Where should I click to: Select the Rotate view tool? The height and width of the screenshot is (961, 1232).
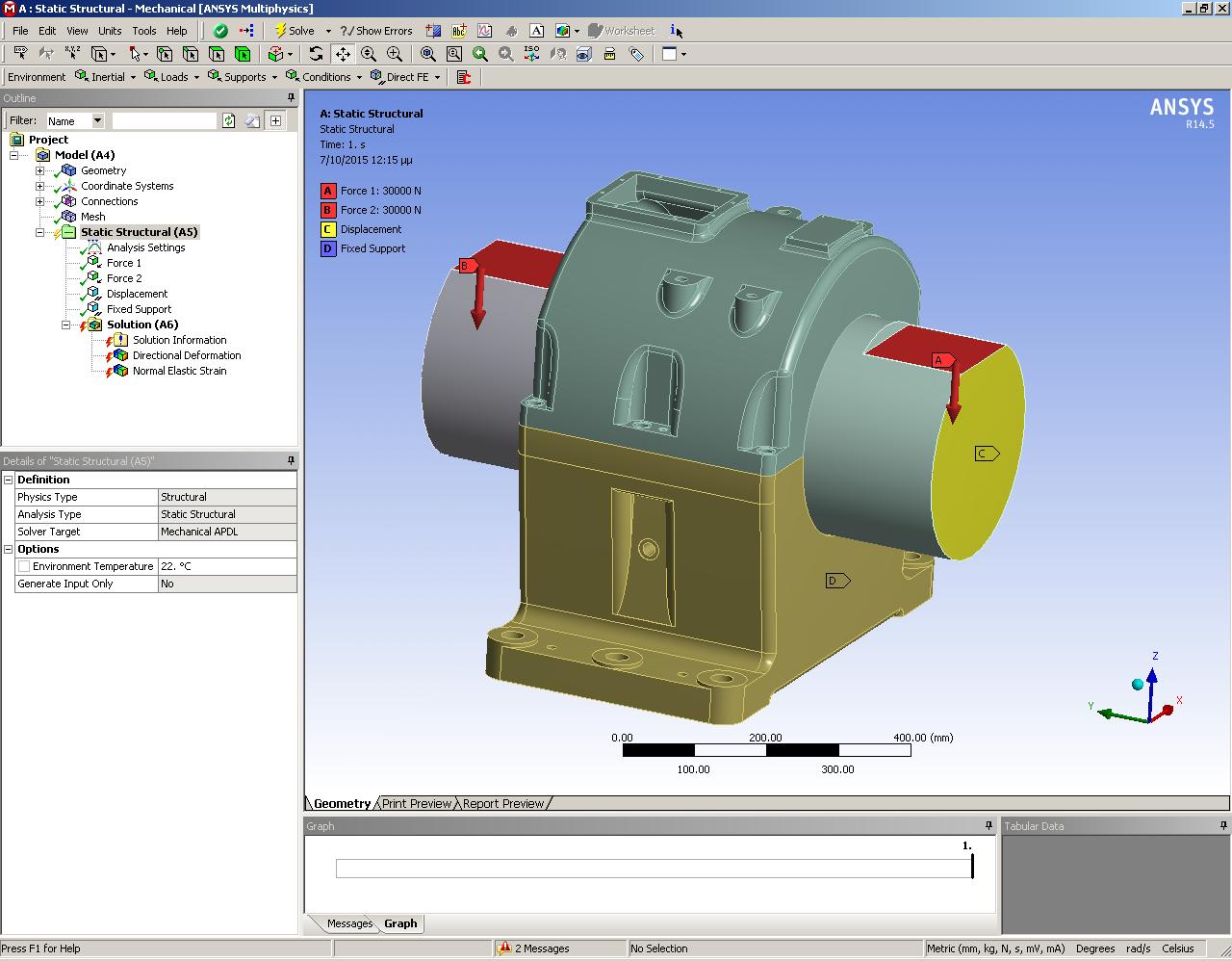pos(316,54)
